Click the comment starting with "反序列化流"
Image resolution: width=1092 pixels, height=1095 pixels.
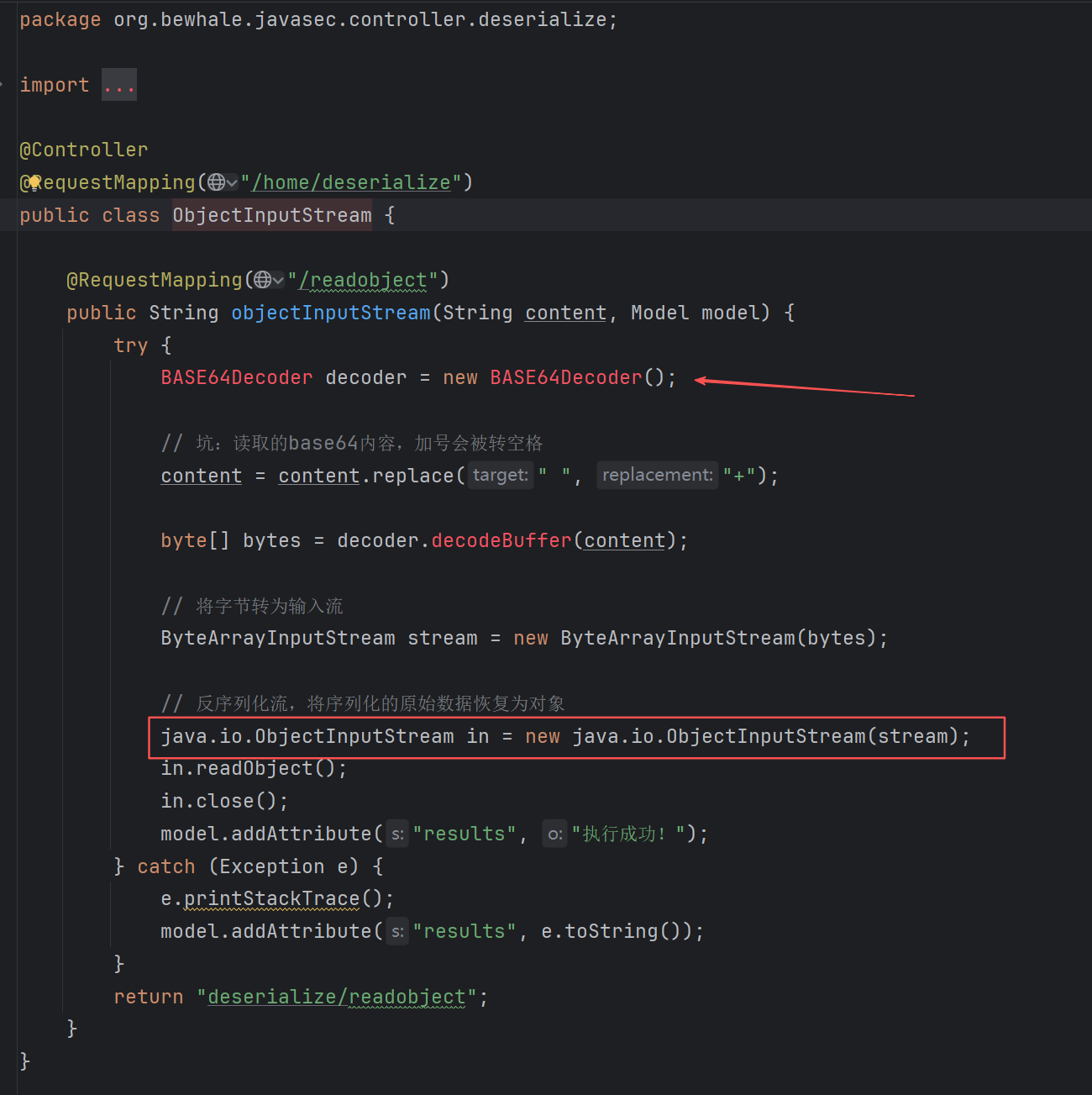[x=363, y=703]
